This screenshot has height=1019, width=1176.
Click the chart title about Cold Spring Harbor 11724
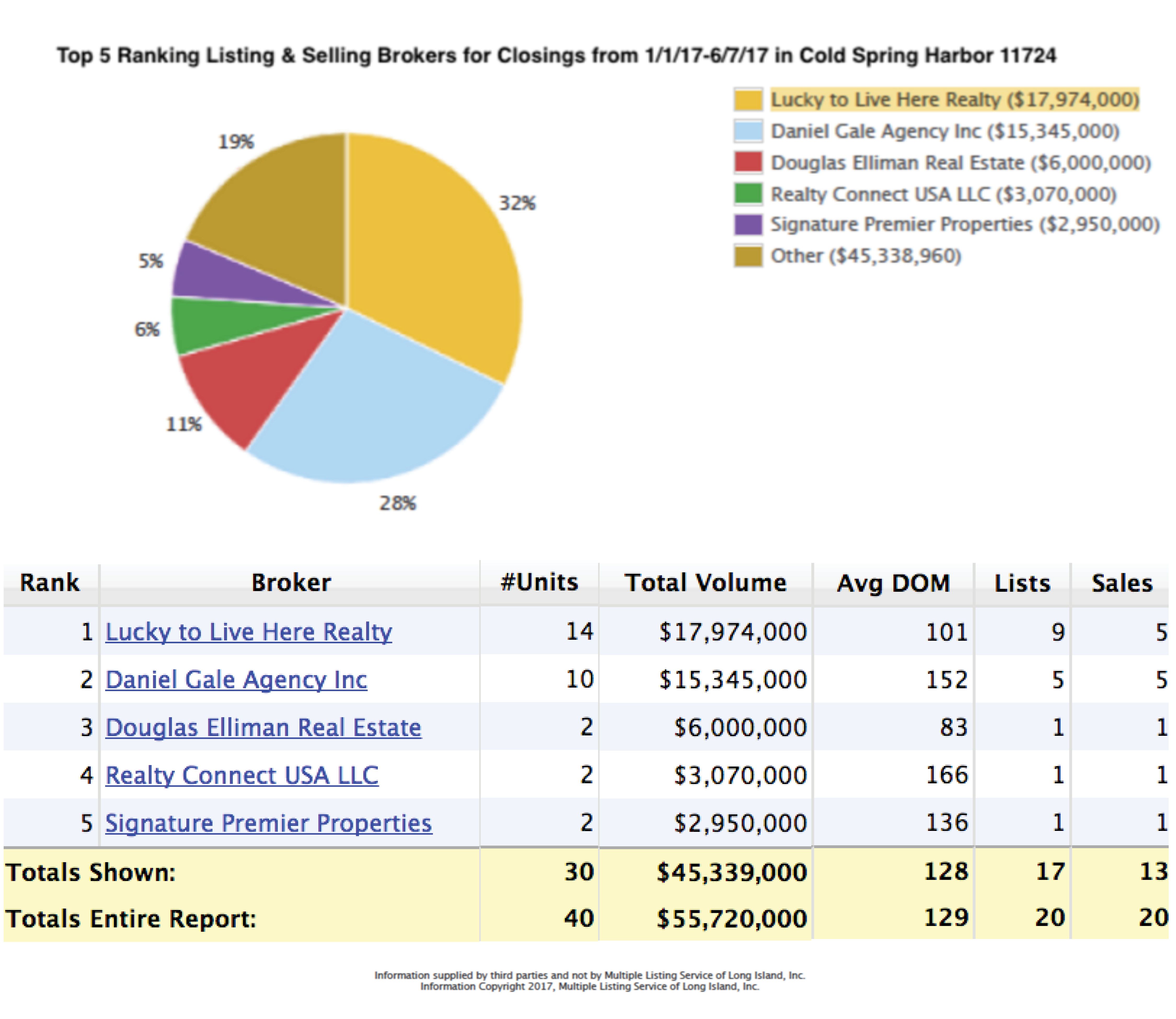coord(556,56)
